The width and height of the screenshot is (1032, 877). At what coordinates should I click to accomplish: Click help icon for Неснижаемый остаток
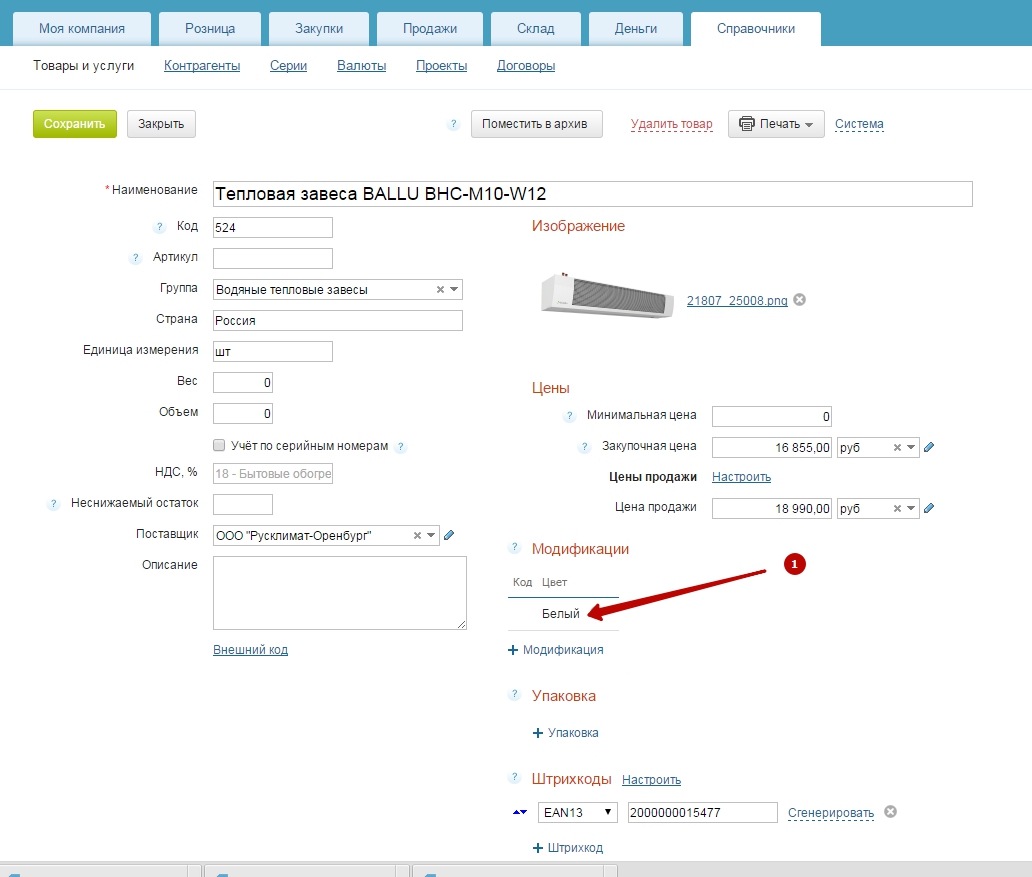[x=54, y=504]
